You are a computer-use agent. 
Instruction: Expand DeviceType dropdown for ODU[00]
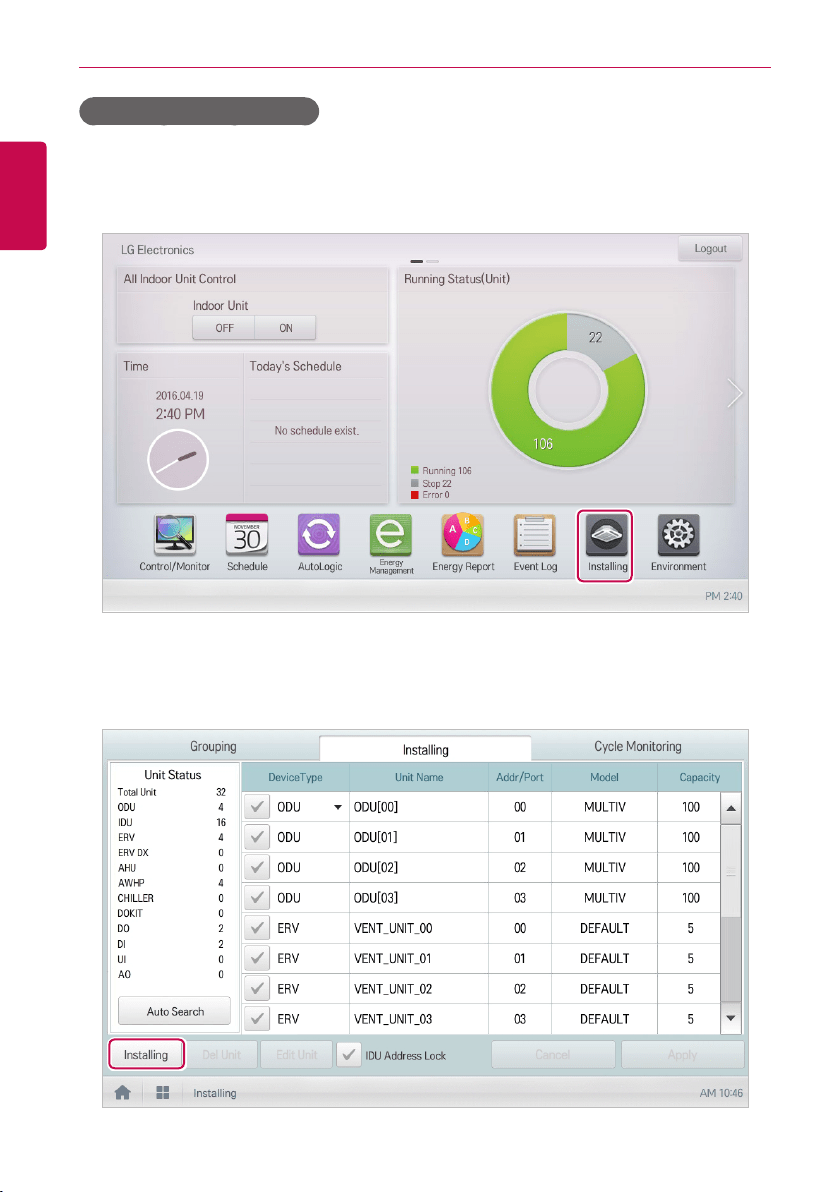pos(338,807)
